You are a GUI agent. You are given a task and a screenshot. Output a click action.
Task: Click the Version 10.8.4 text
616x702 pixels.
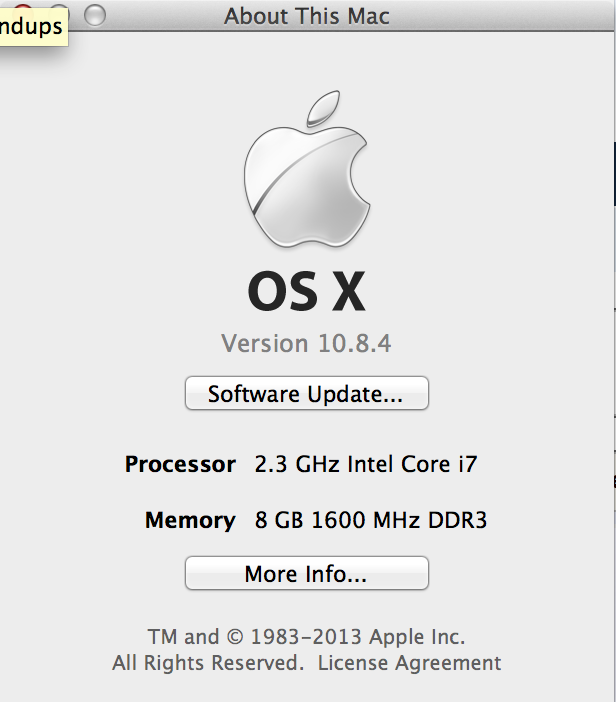[306, 344]
